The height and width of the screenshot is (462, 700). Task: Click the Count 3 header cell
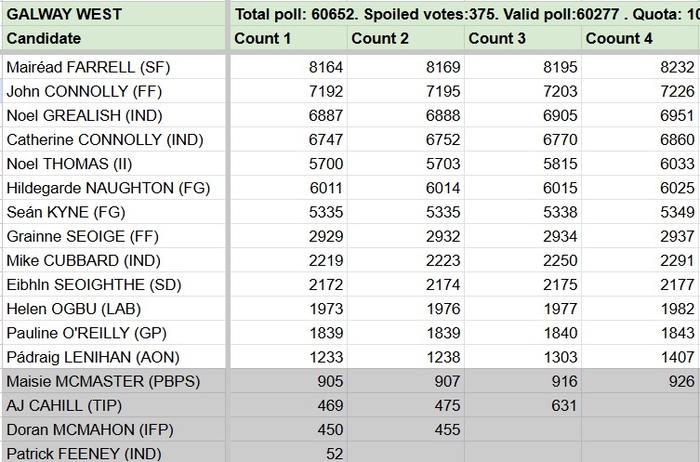coord(522,39)
